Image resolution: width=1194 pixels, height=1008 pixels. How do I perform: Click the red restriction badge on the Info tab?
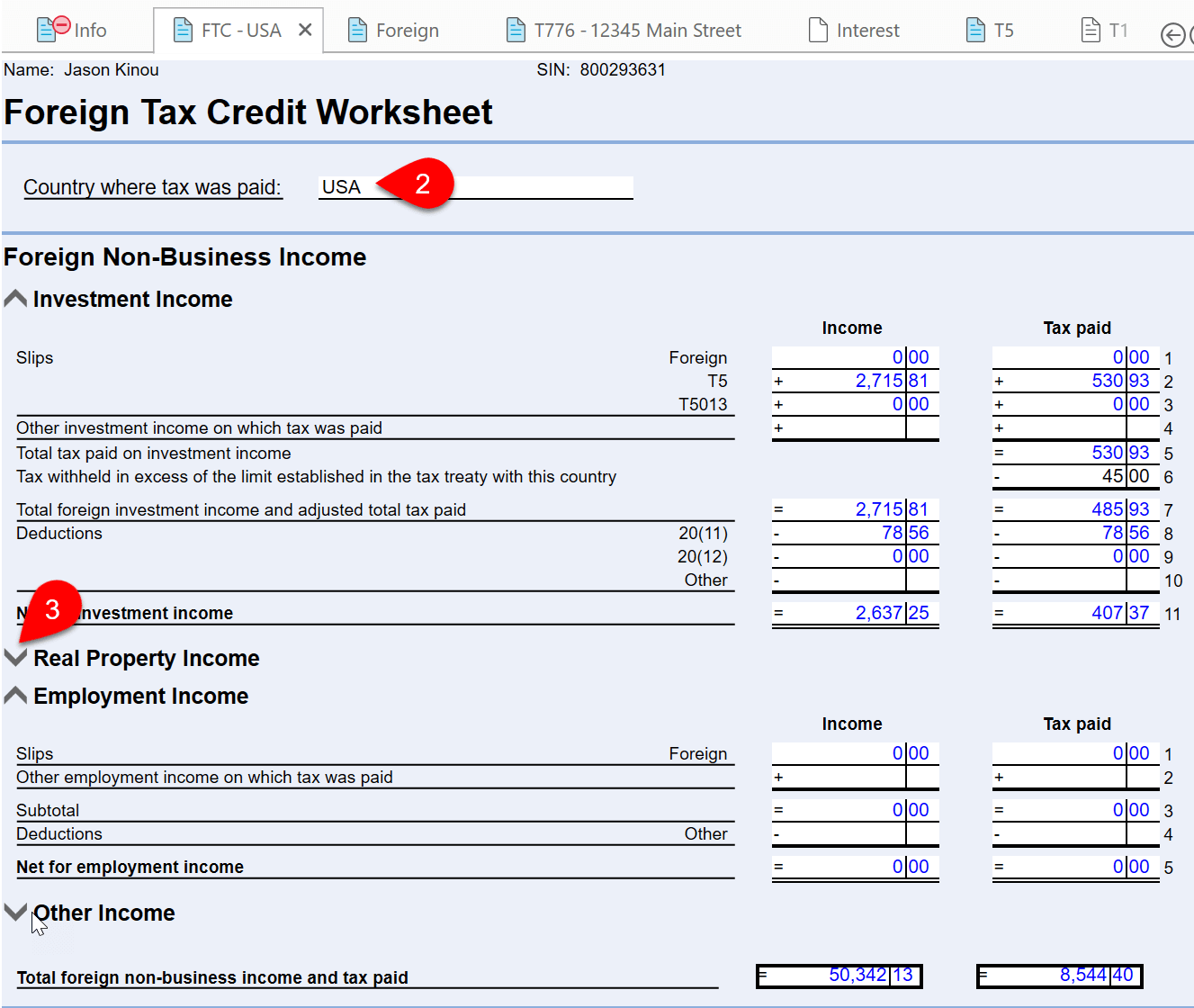click(60, 24)
